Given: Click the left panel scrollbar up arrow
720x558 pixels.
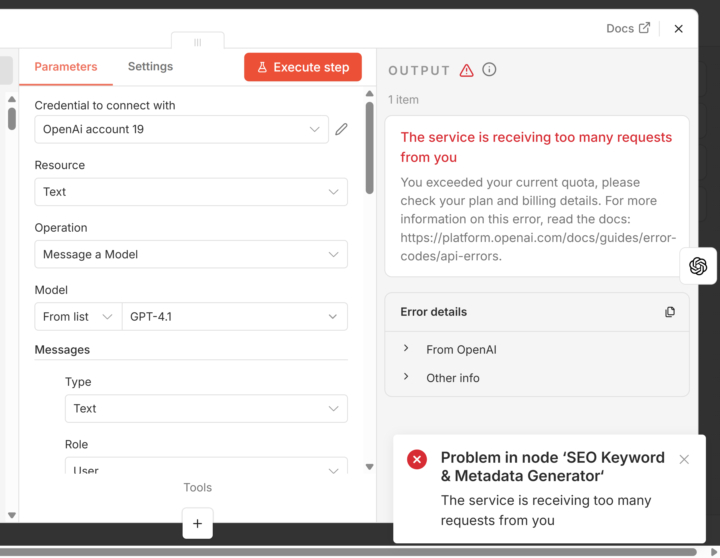Looking at the screenshot, I should click(12, 99).
